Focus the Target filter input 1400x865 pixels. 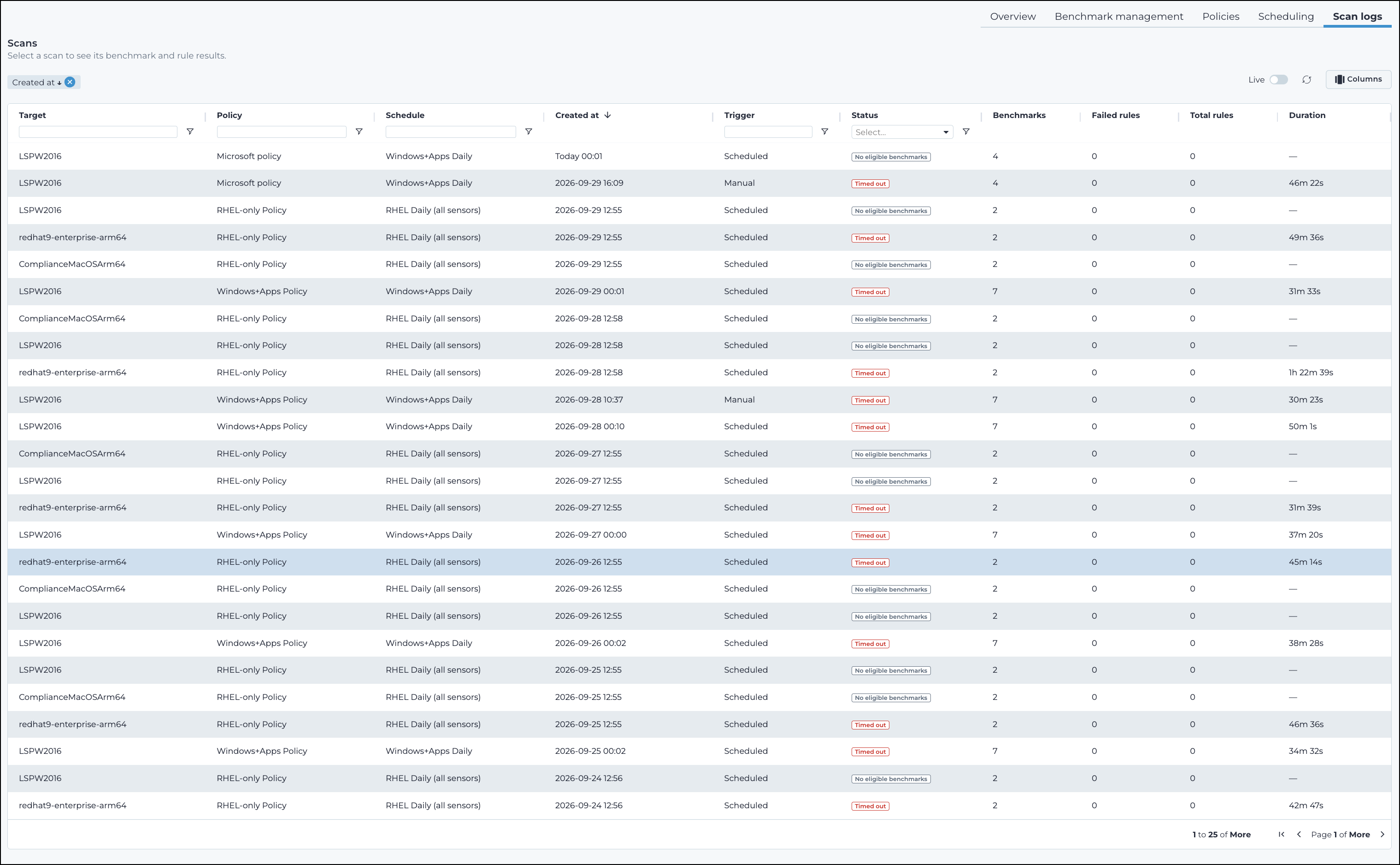pyautogui.click(x=98, y=131)
